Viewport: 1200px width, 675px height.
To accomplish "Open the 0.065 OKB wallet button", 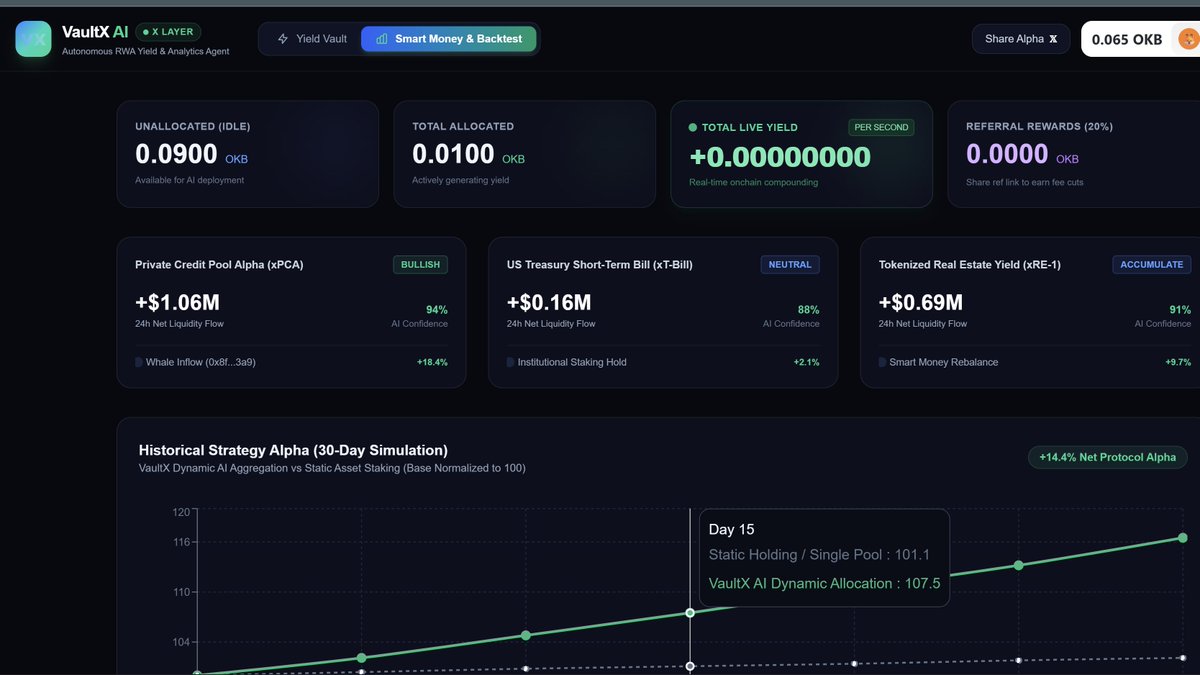I will tap(1140, 39).
